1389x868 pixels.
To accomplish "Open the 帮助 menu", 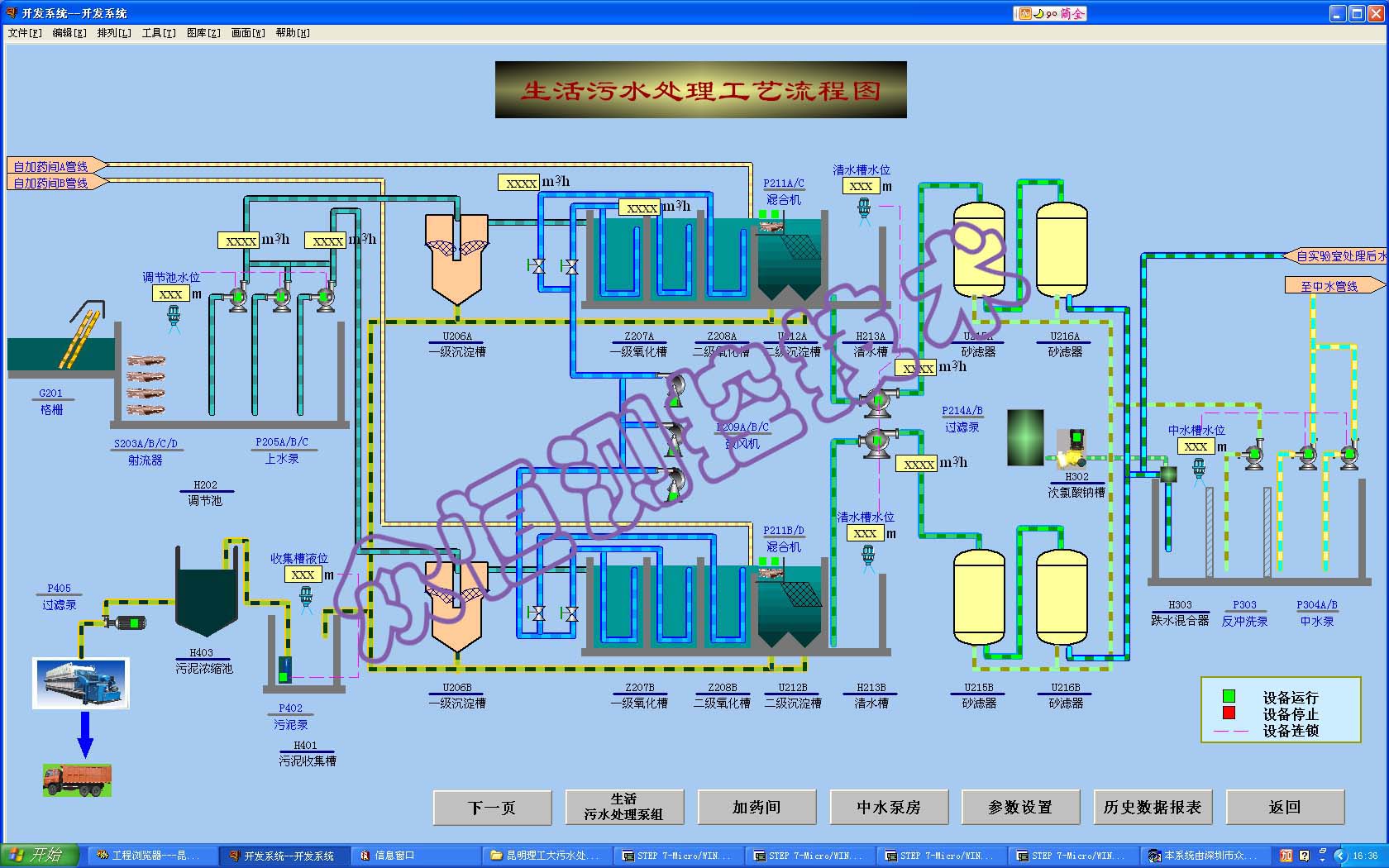I will 292,33.
